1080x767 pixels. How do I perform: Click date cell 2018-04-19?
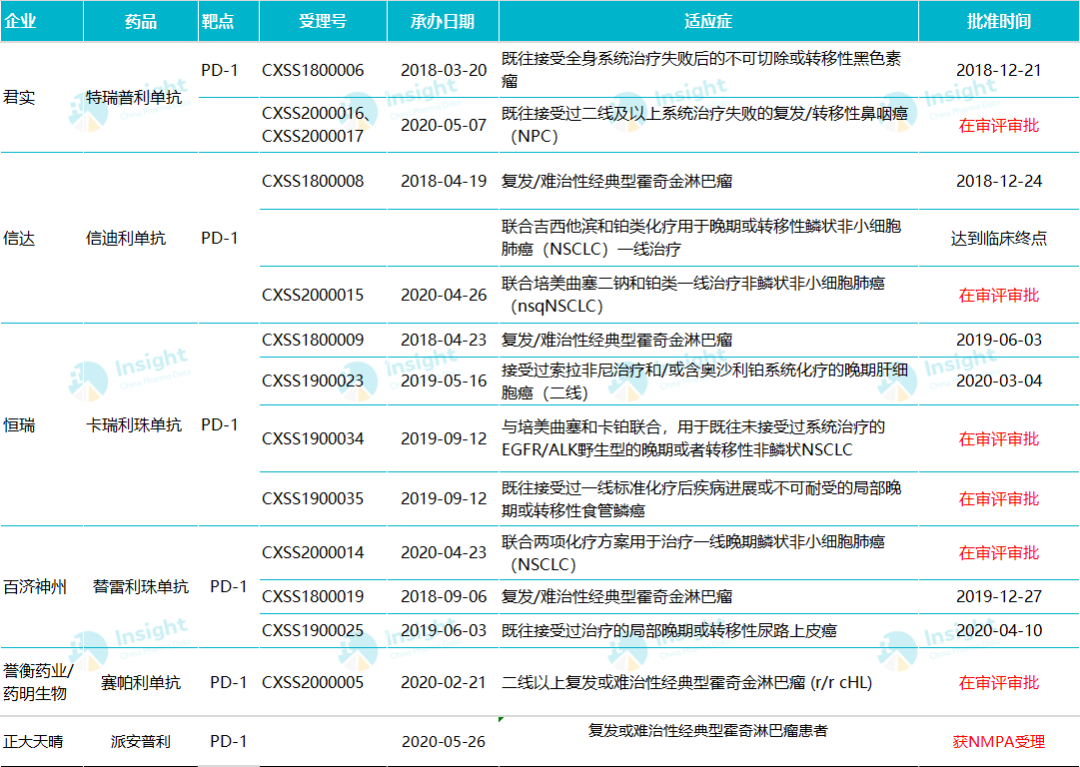coord(444,181)
